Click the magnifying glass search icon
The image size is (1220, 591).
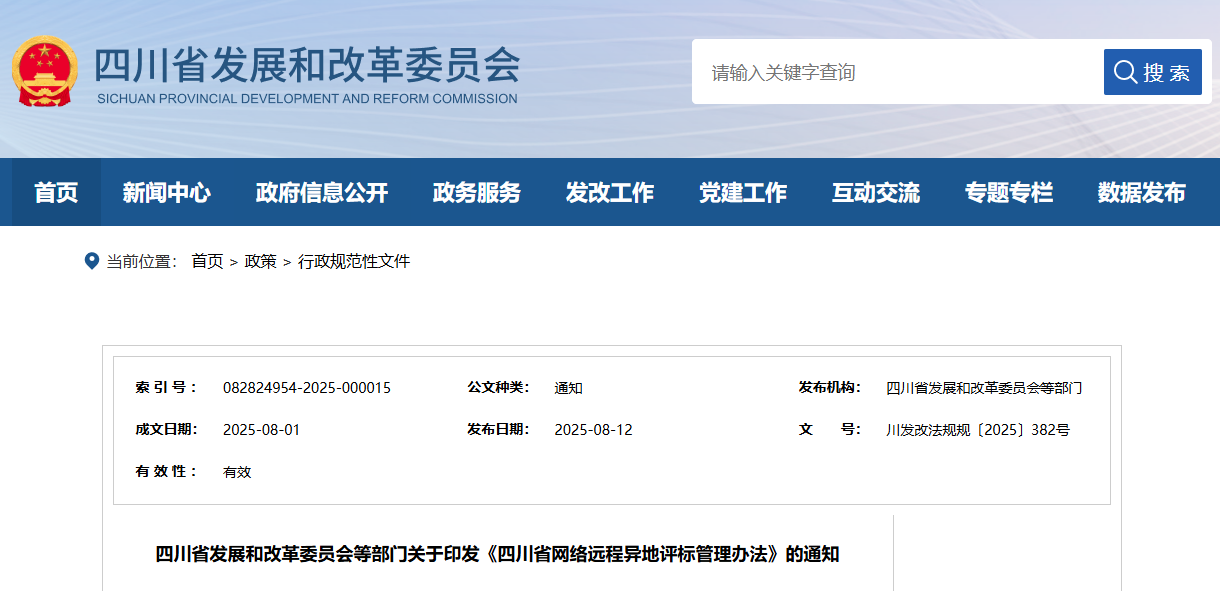click(1125, 71)
